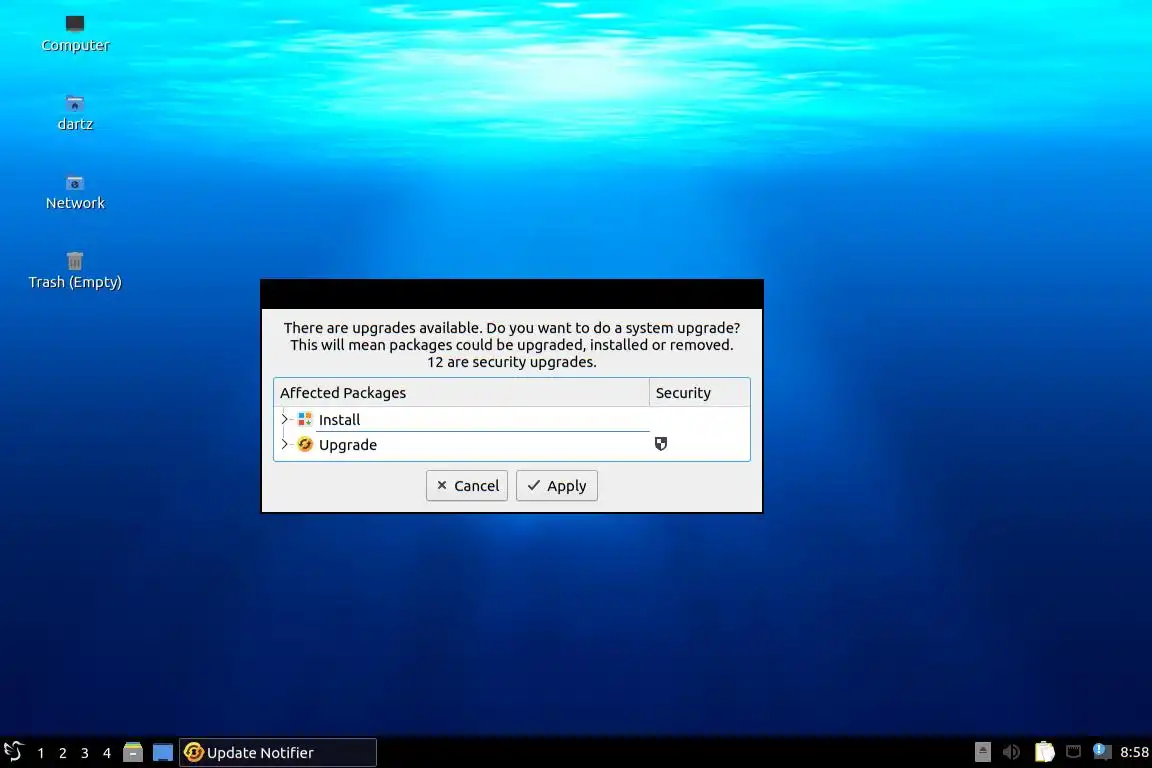Click the 8:58 clock
This screenshot has width=1152, height=768.
[1134, 752]
